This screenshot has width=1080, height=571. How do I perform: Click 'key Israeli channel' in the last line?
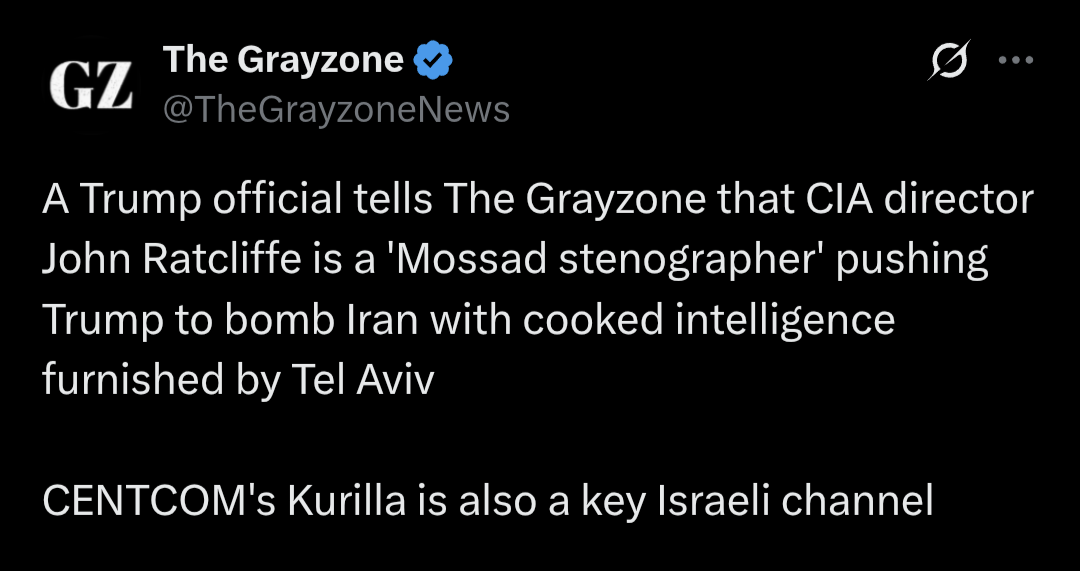(x=758, y=501)
